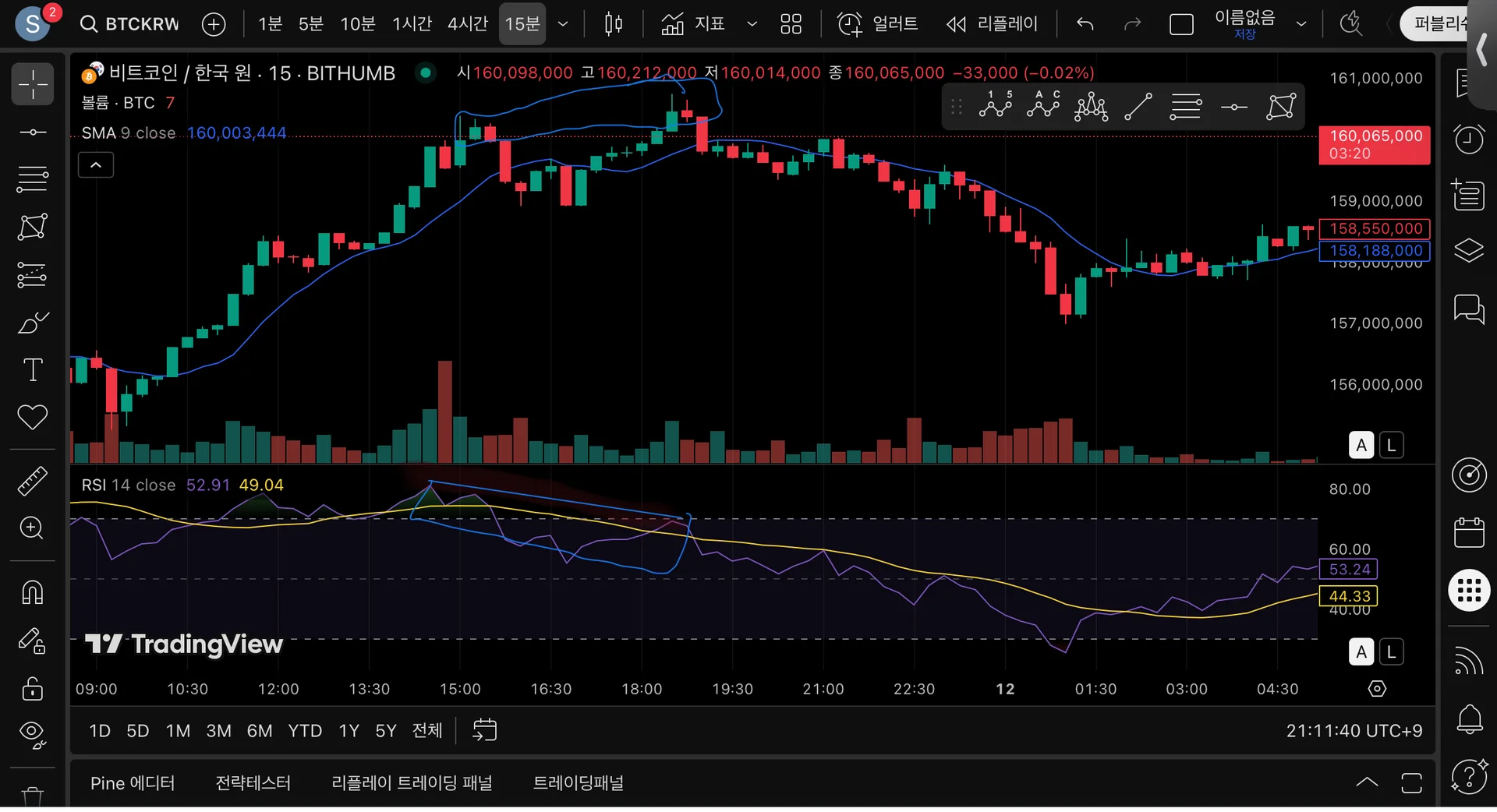The image size is (1497, 812).
Task: Add symbol to compare with plus icon
Action: pos(214,24)
